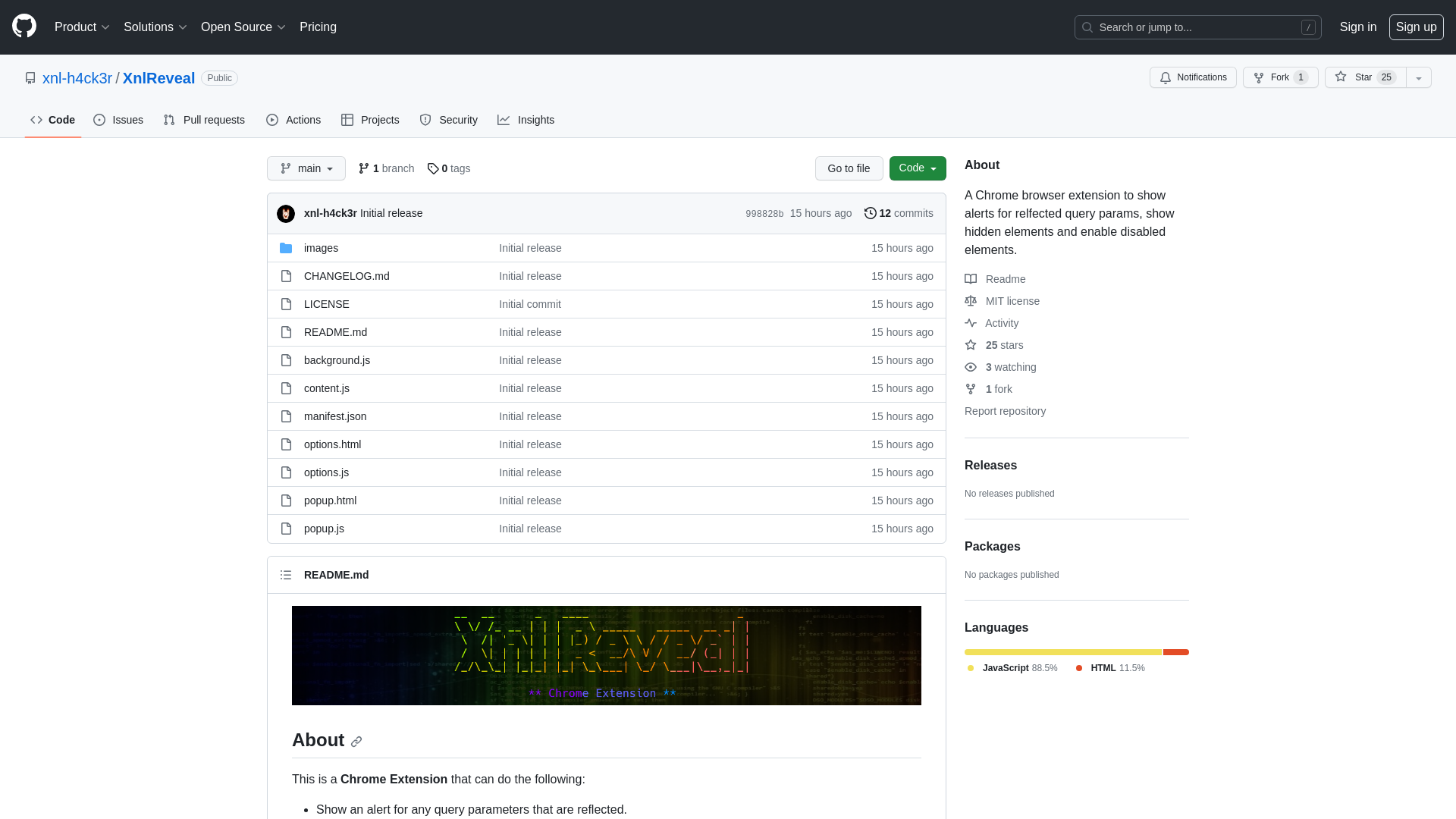Click the eye icon beside 3 watching
The height and width of the screenshot is (819, 1456).
coord(971,367)
